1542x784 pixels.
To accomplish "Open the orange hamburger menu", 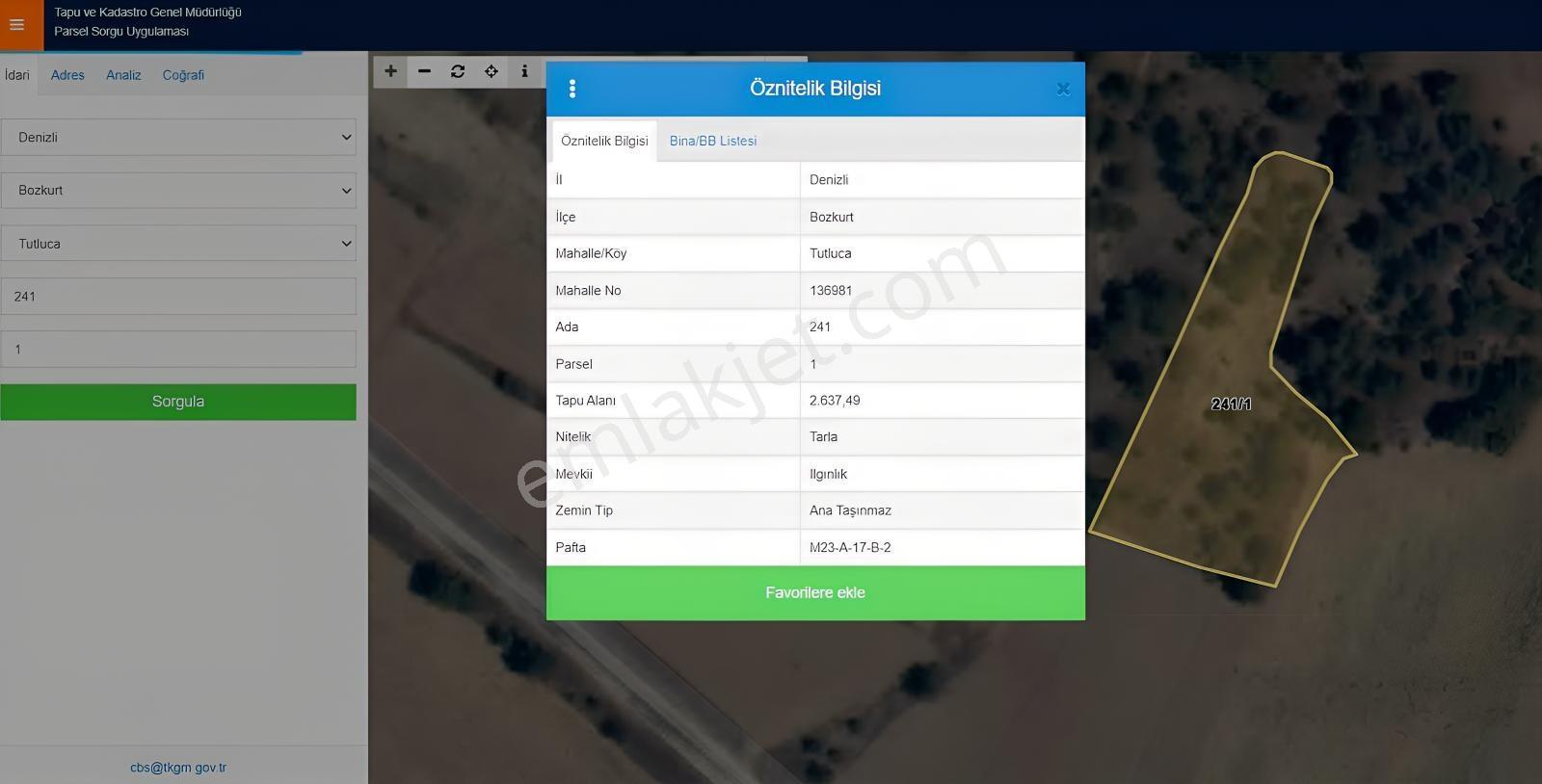I will (x=20, y=24).
